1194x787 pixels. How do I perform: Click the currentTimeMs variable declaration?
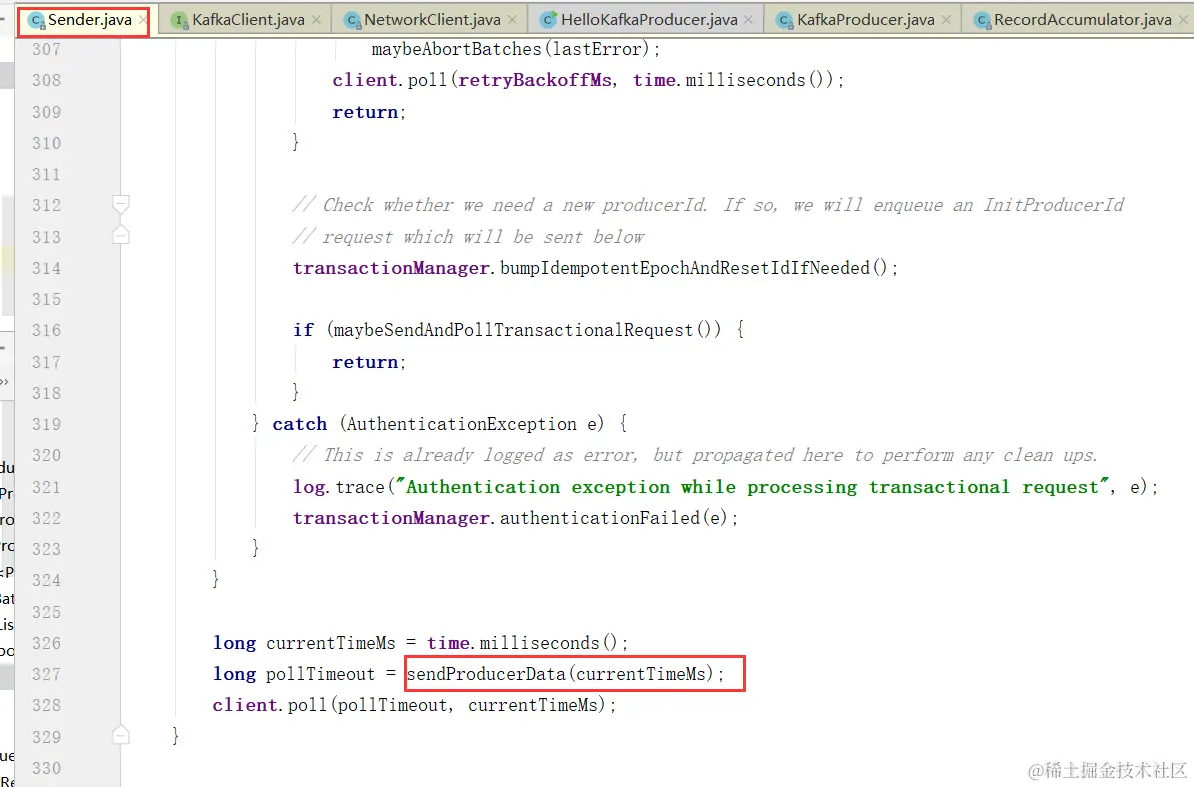[330, 643]
